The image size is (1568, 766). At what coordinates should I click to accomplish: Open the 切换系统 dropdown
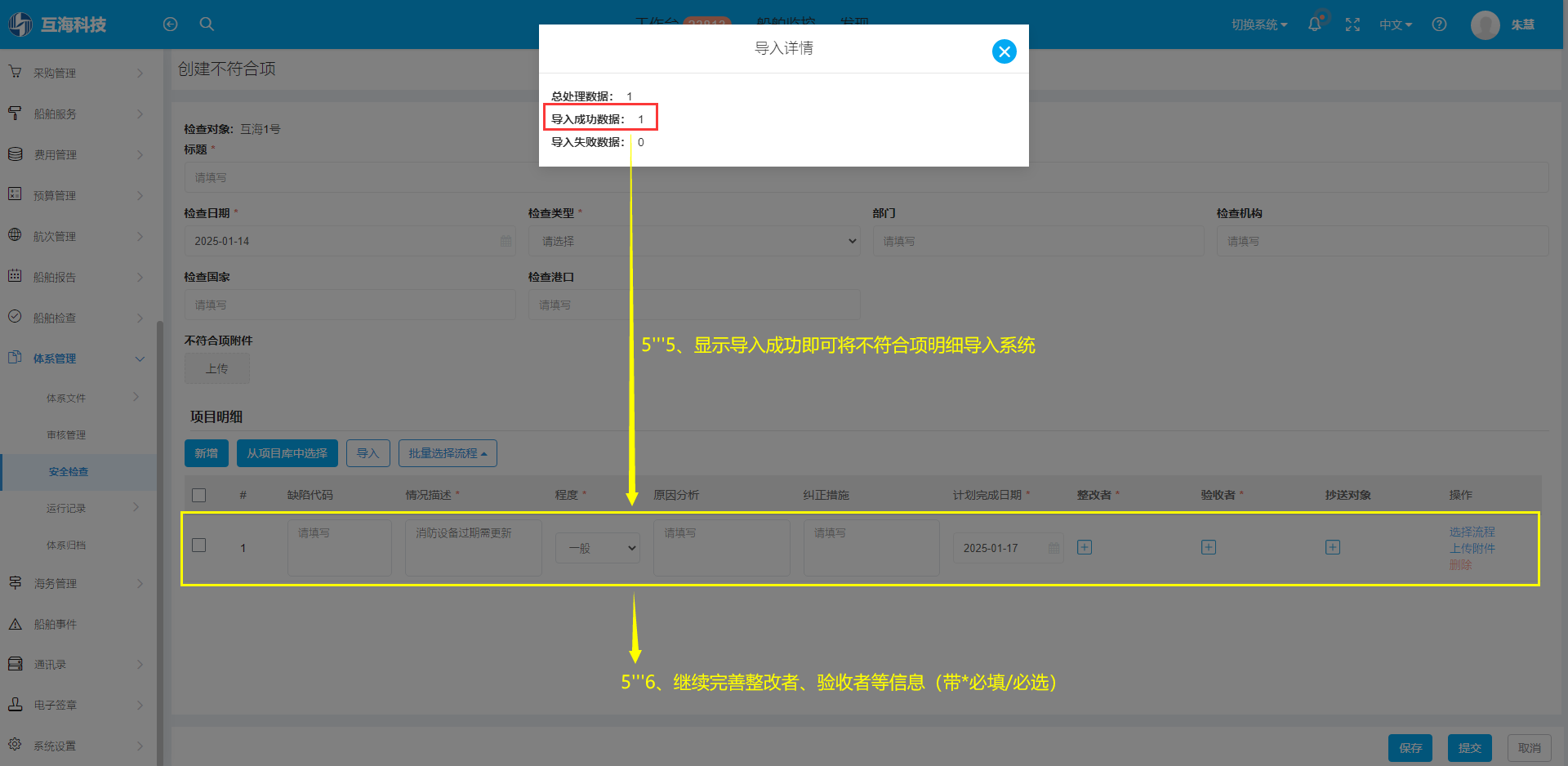pyautogui.click(x=1259, y=24)
